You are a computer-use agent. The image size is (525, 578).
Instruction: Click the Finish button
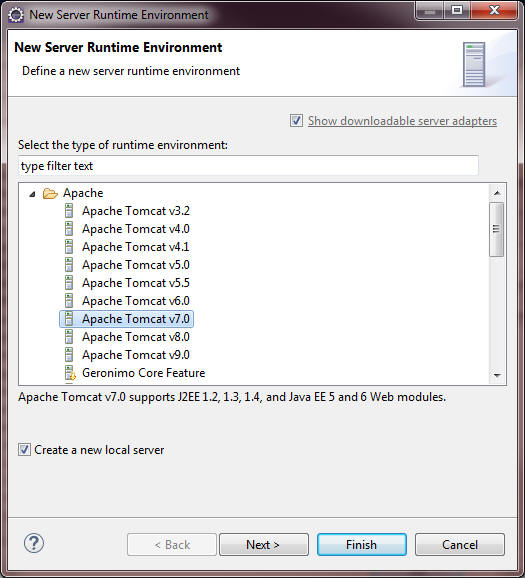(362, 544)
